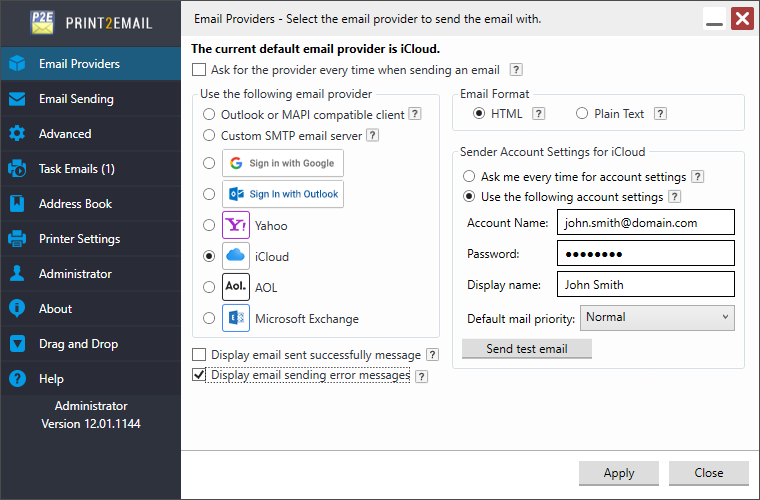Click the Sign in with Outlook button
Screen dimensions: 760x500
283,194
